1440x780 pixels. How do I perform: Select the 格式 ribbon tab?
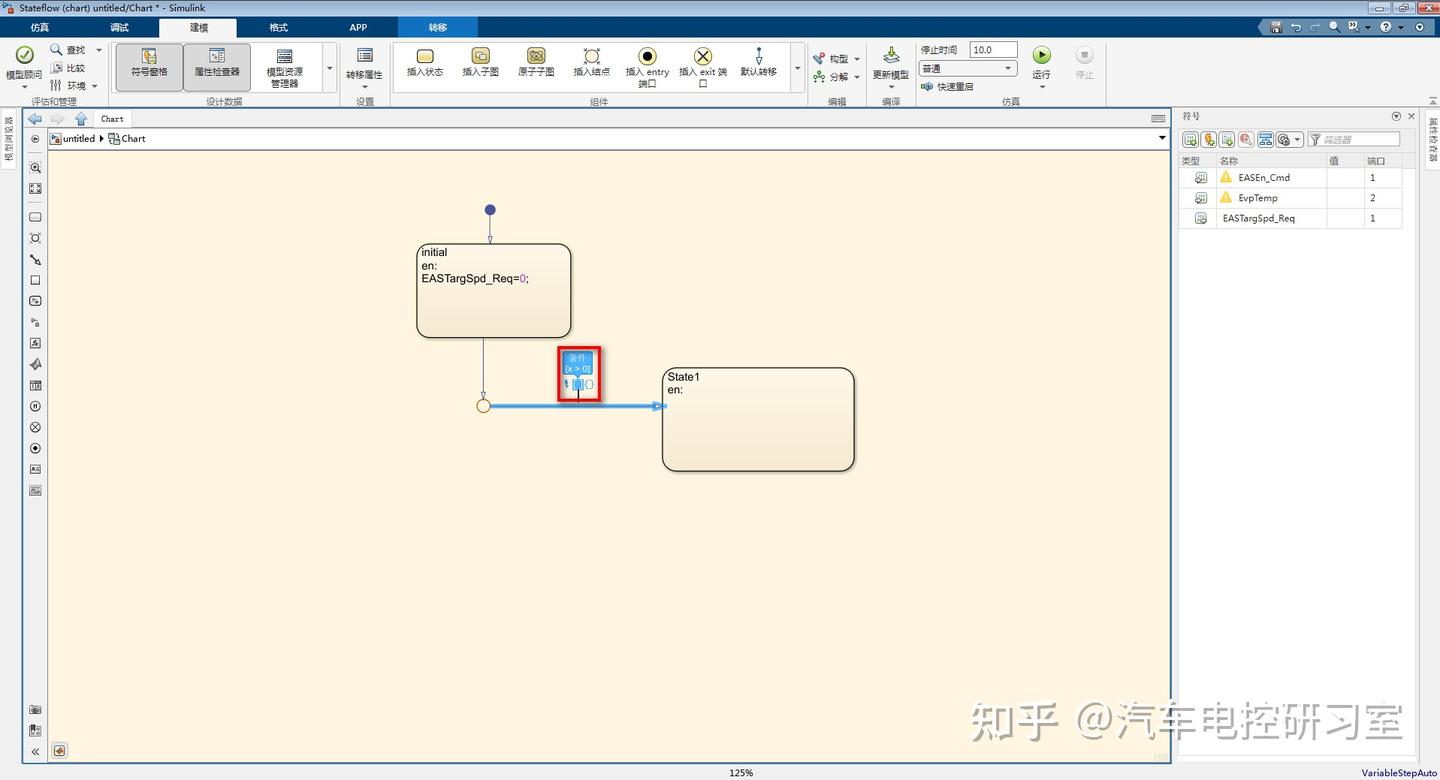[278, 27]
